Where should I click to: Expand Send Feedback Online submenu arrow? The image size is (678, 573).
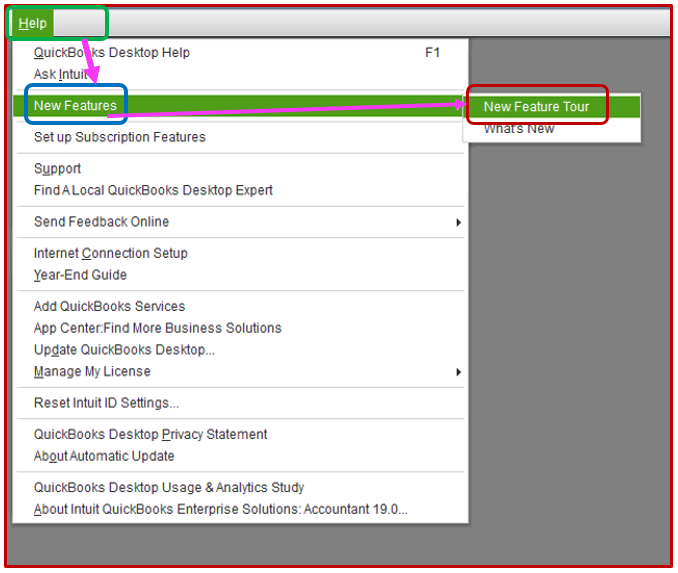click(x=458, y=222)
